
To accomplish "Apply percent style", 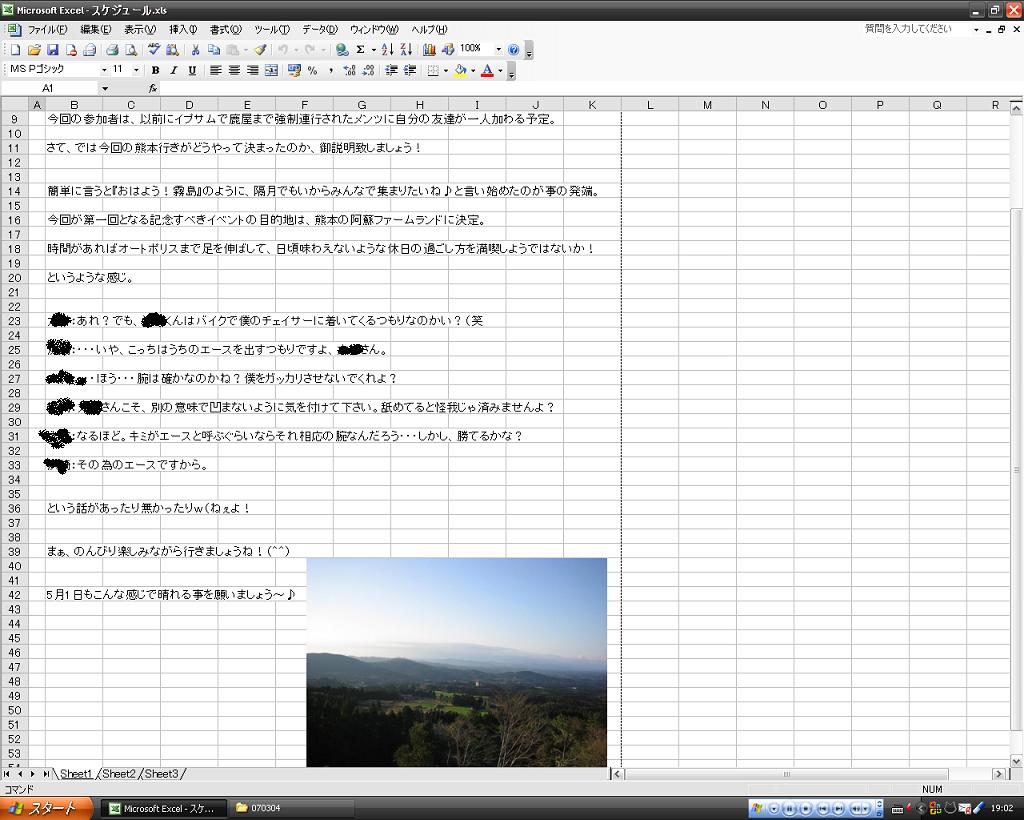I will [x=313, y=71].
